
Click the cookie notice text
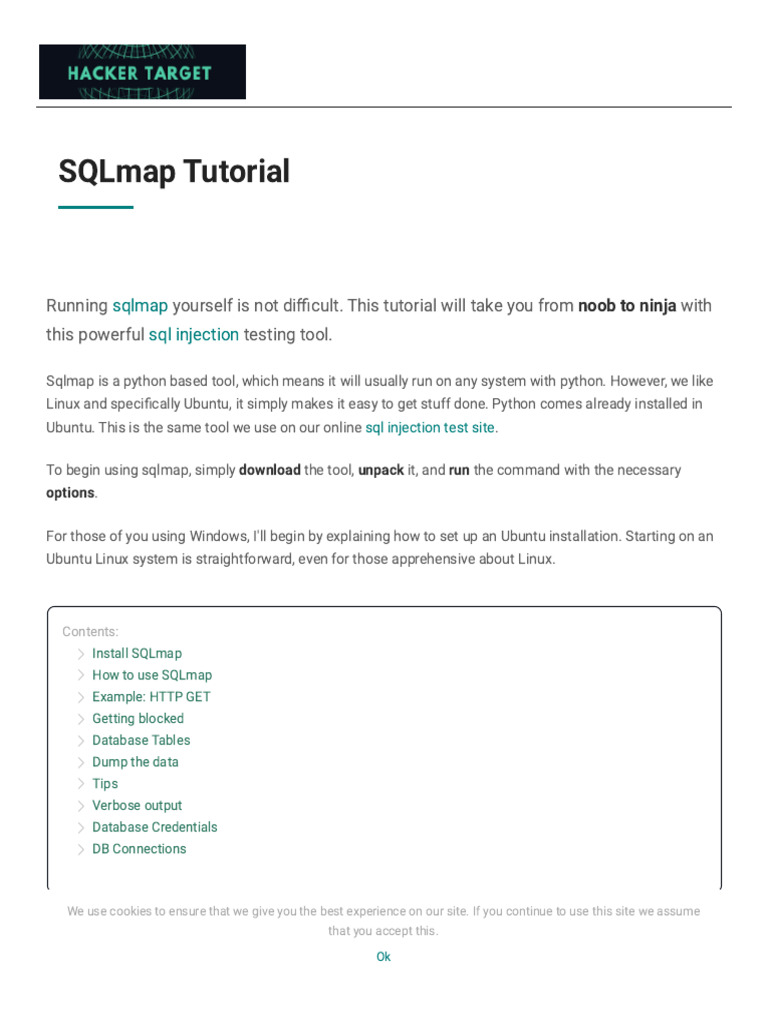coord(383,921)
